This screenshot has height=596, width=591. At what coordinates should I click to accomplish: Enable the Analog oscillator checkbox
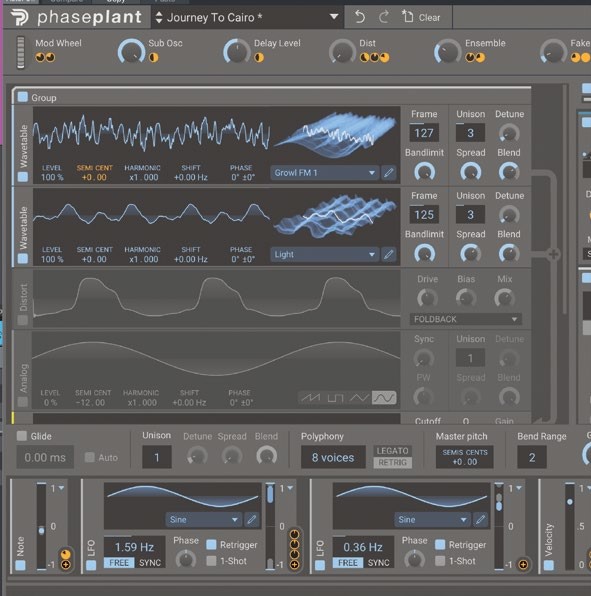pos(23,402)
